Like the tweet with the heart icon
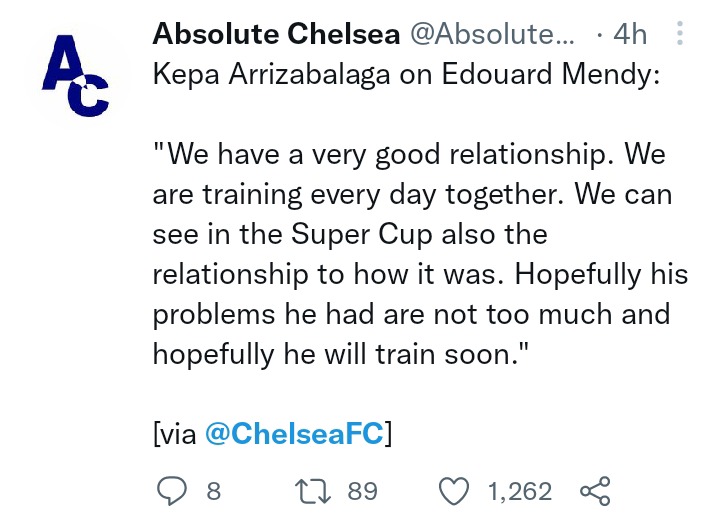This screenshot has width=720, height=527. click(x=454, y=491)
